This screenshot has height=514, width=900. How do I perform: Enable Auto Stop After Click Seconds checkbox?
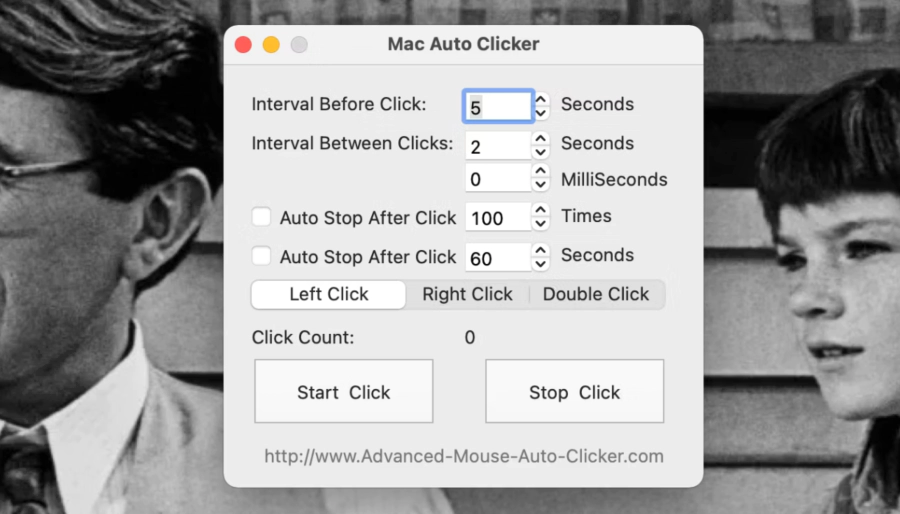click(261, 256)
